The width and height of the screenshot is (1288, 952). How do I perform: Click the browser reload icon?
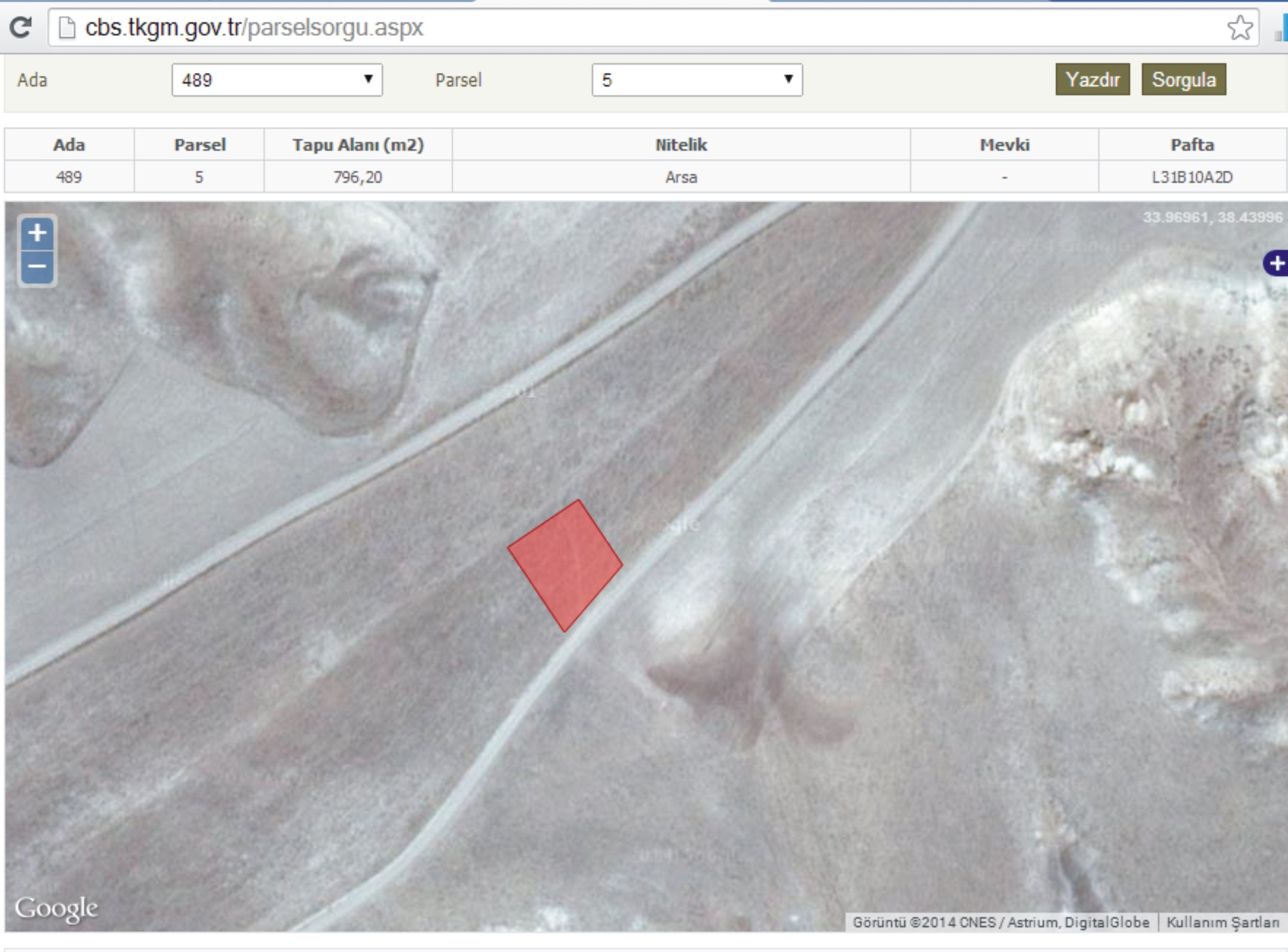(x=21, y=27)
